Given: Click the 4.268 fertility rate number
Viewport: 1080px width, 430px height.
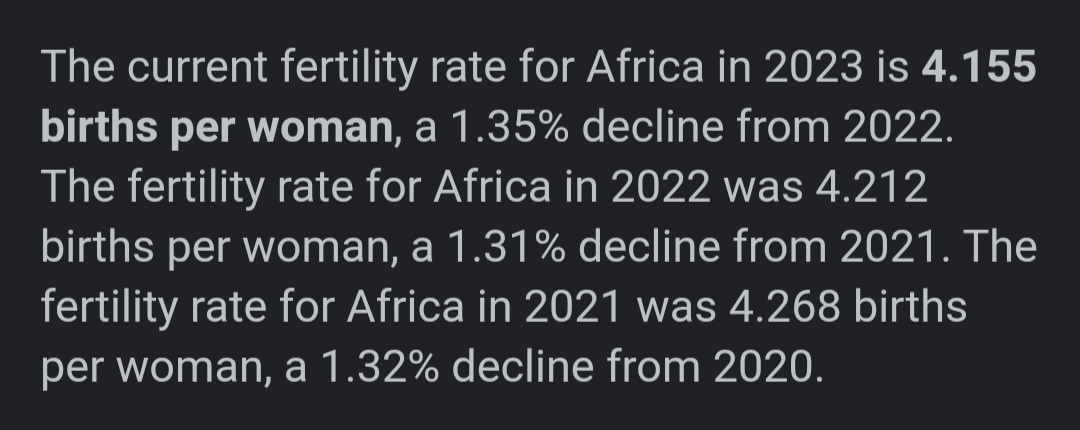Looking at the screenshot, I should point(785,307).
